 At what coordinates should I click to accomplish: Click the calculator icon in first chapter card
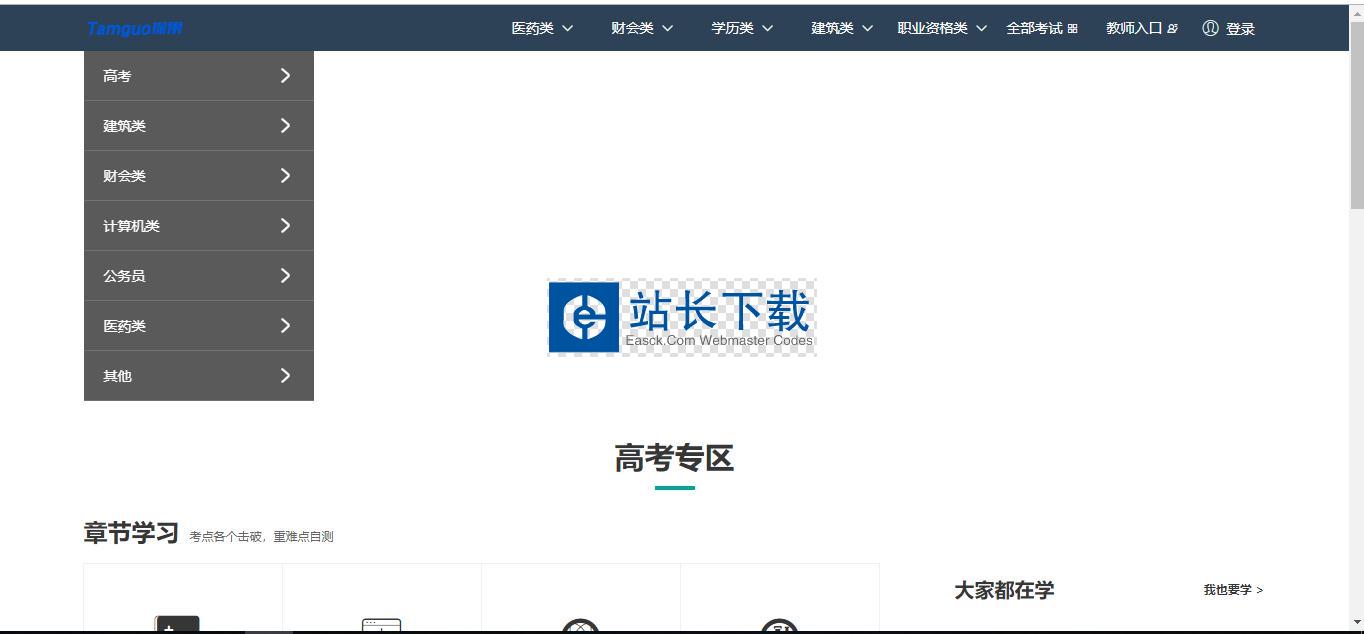pos(177,624)
